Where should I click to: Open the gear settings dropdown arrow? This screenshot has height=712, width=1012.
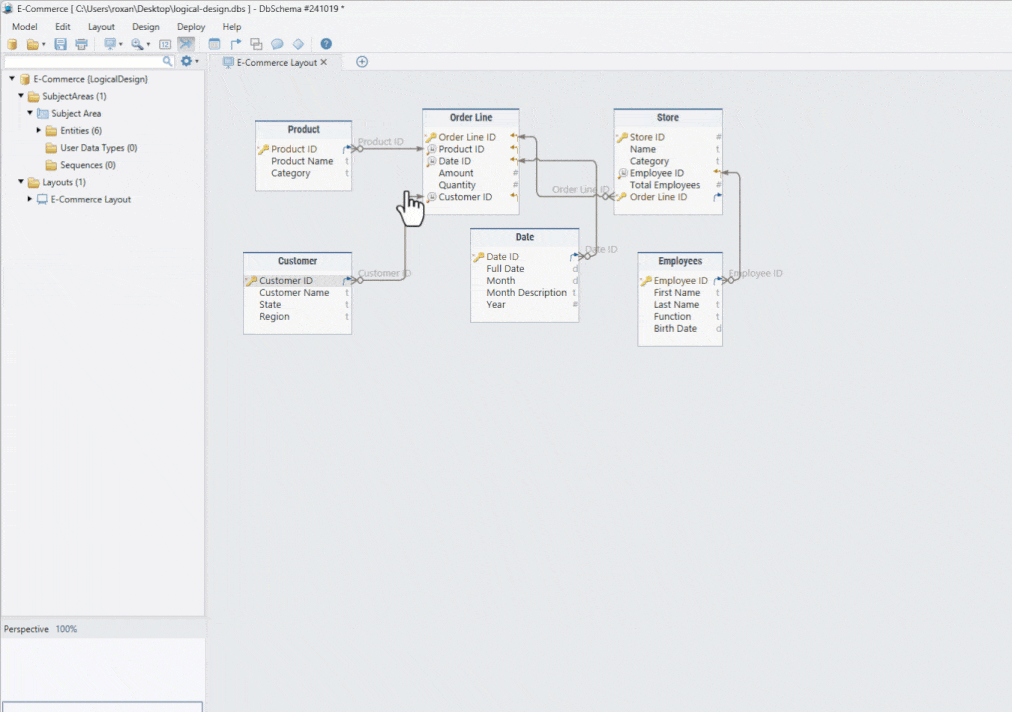pyautogui.click(x=197, y=61)
